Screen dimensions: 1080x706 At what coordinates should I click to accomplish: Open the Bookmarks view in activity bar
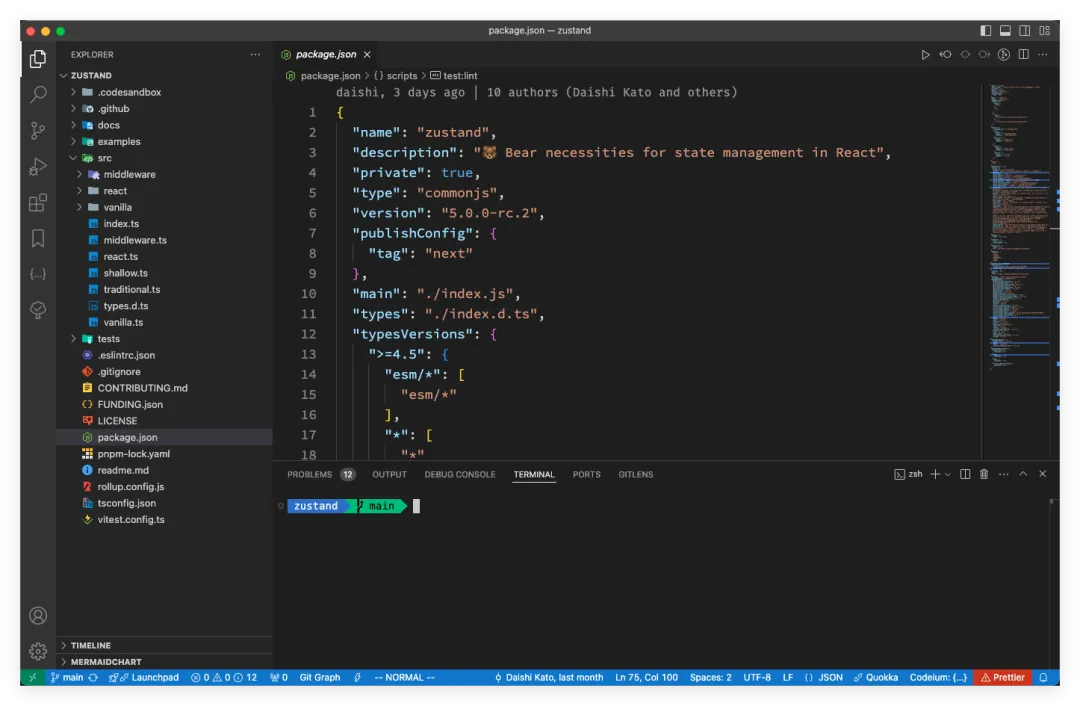(x=38, y=238)
